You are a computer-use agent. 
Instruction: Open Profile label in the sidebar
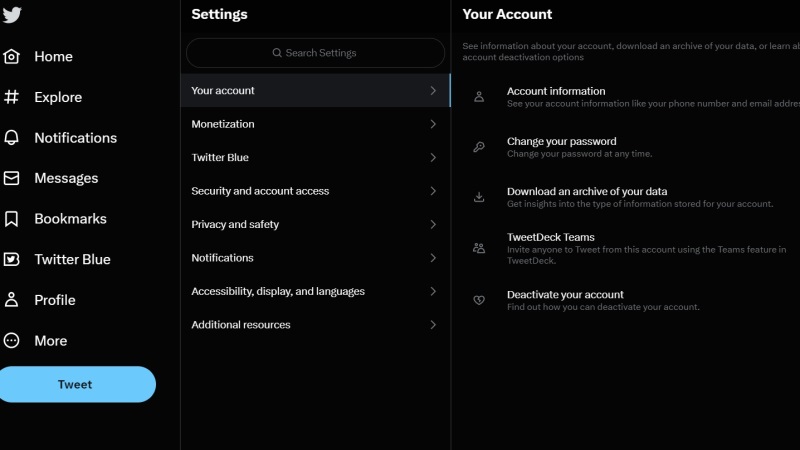click(55, 300)
